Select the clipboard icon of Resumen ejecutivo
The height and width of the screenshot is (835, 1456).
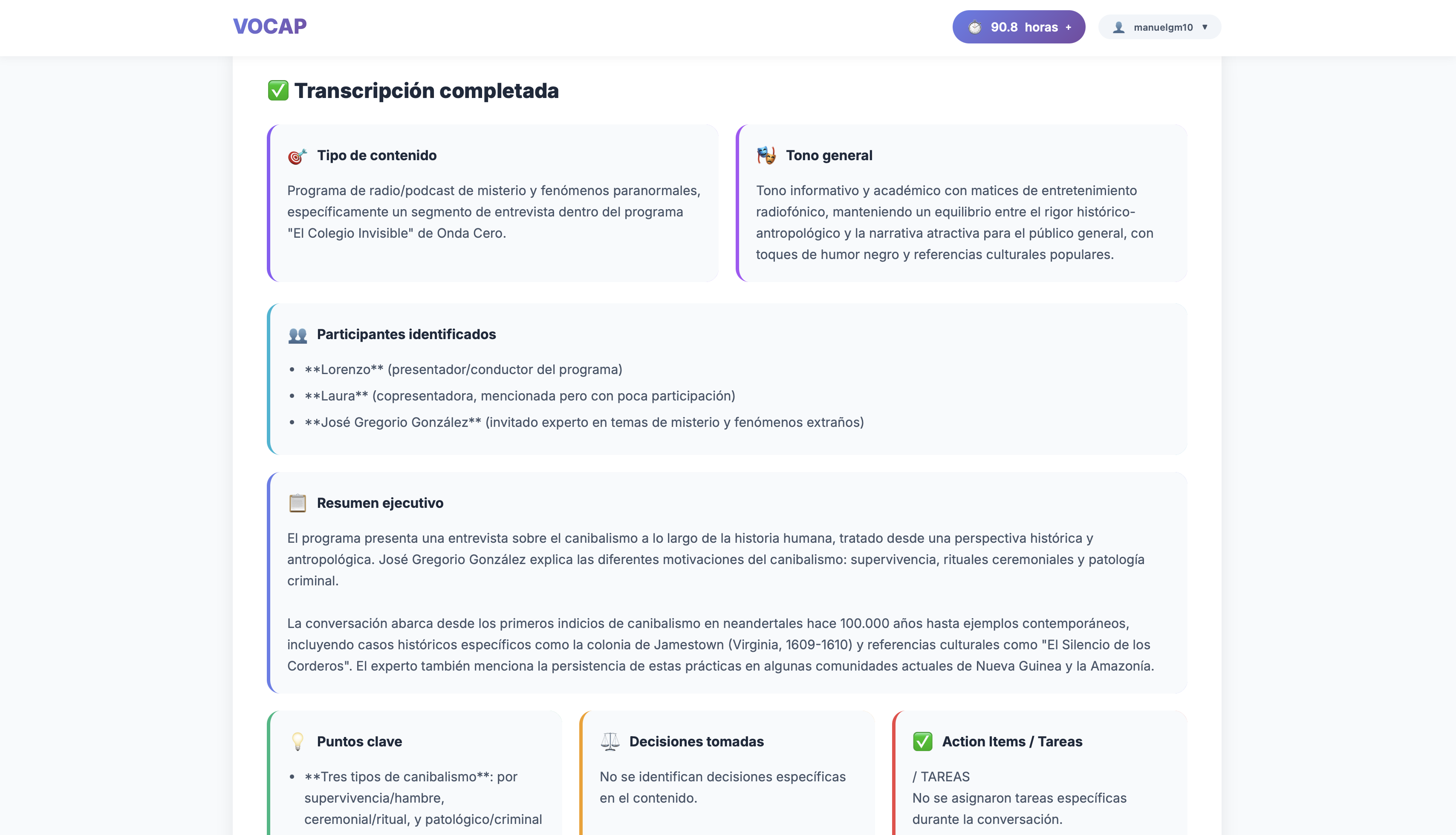297,503
